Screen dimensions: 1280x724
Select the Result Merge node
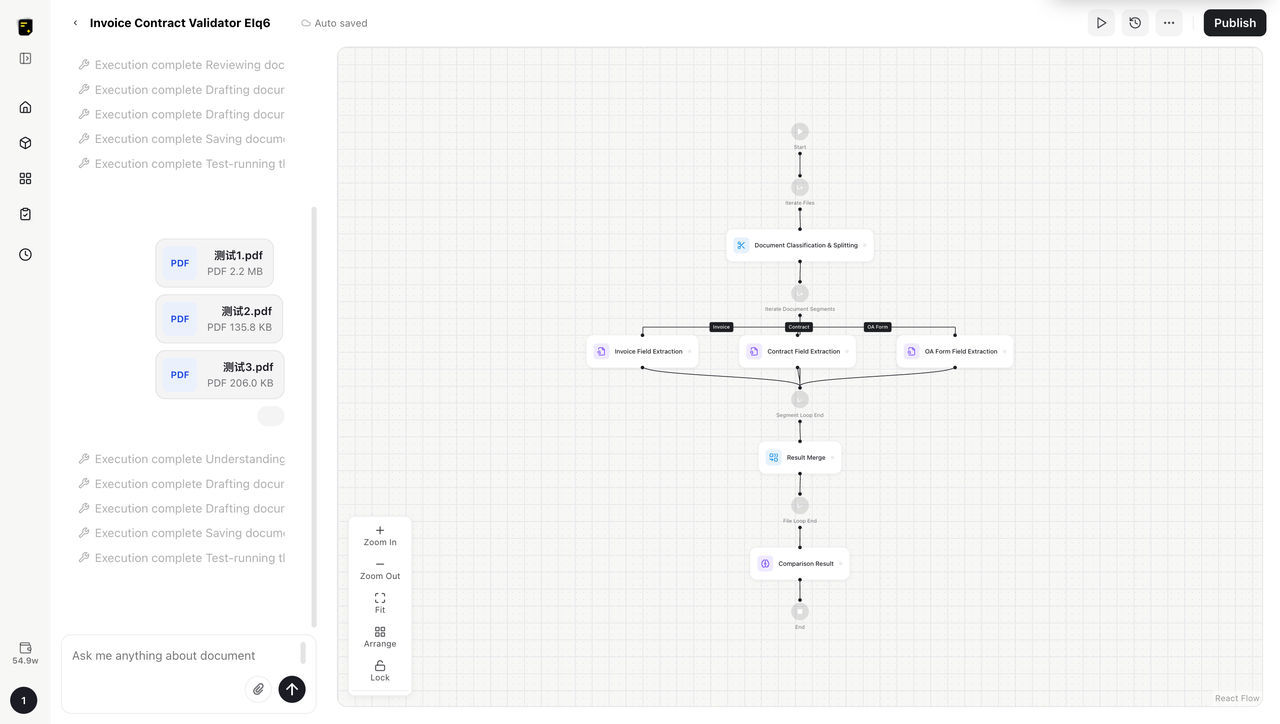pyautogui.click(x=800, y=457)
